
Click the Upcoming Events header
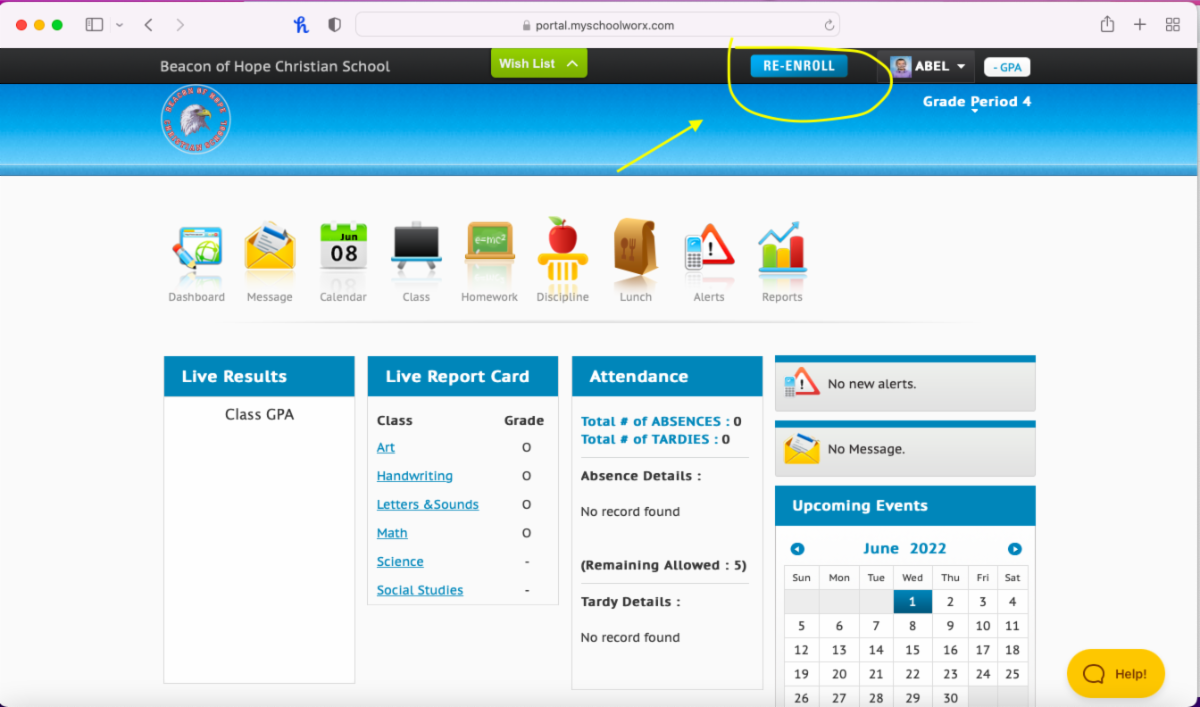pos(905,506)
